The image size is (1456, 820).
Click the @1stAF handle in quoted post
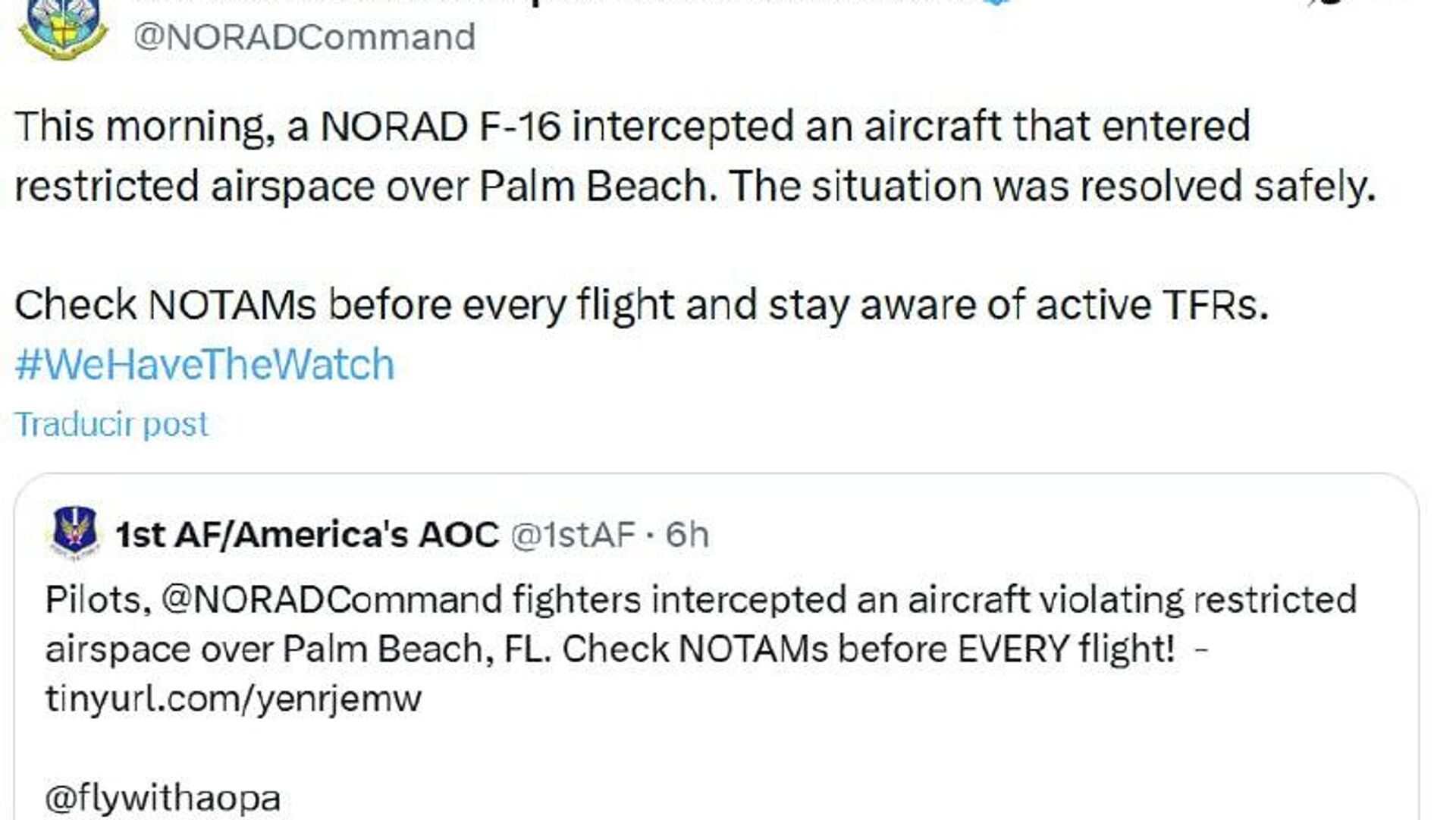[573, 535]
